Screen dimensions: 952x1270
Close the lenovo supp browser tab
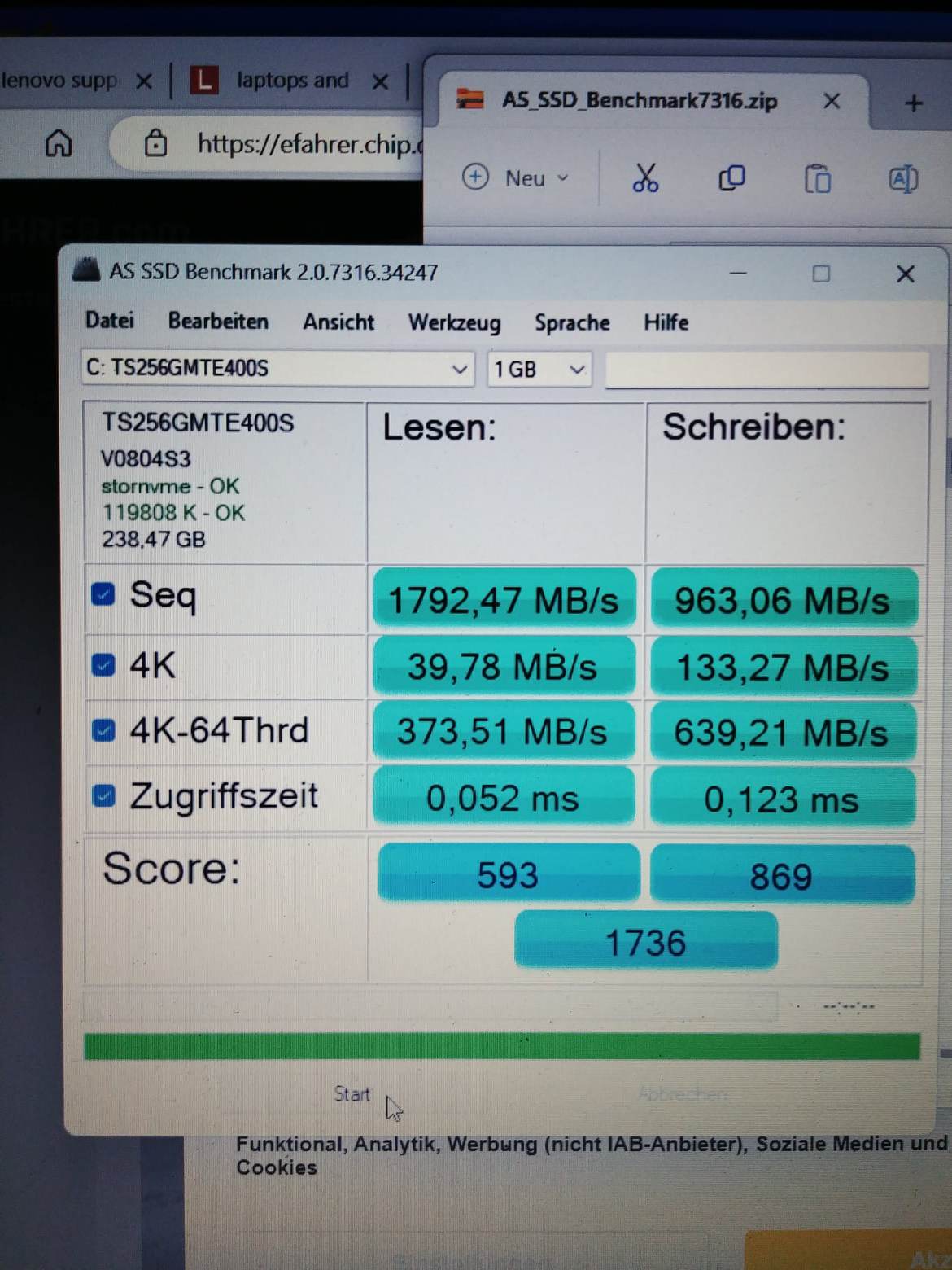click(x=144, y=81)
